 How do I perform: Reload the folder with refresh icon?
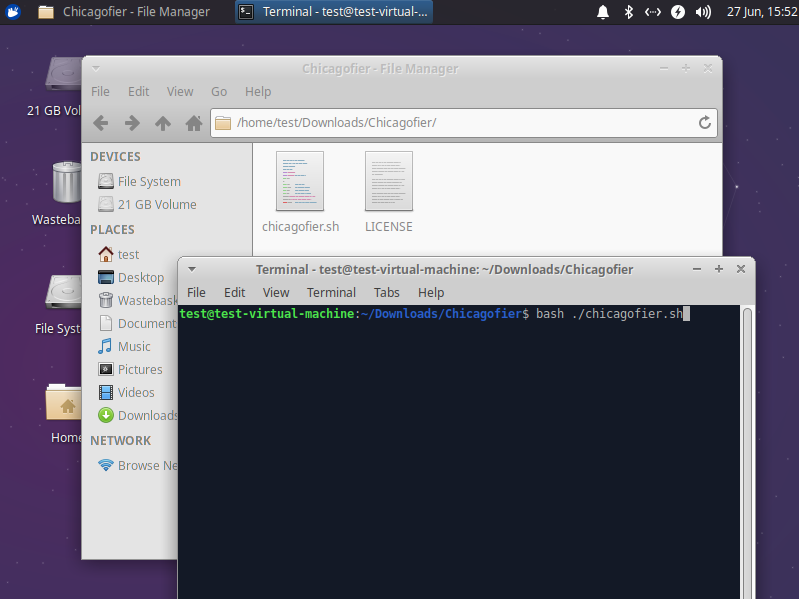point(705,122)
